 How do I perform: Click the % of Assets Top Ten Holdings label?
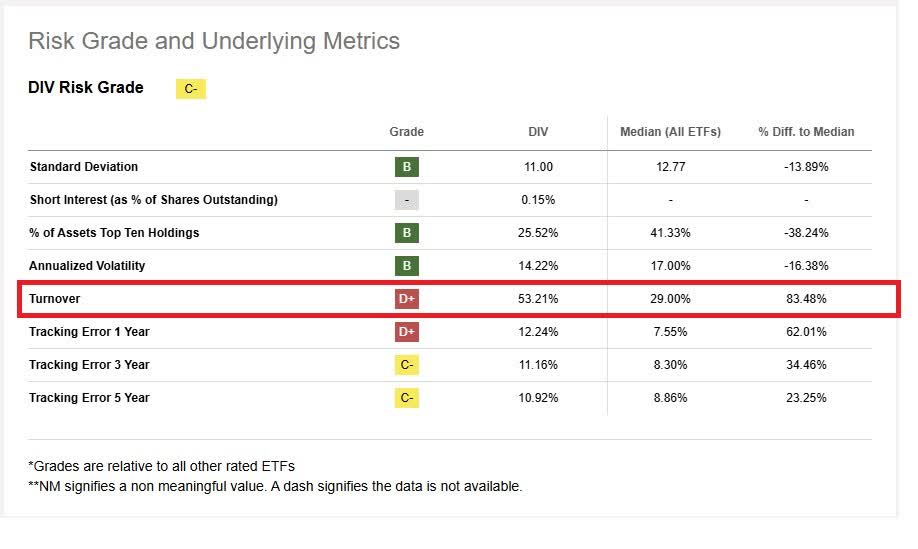pos(114,233)
